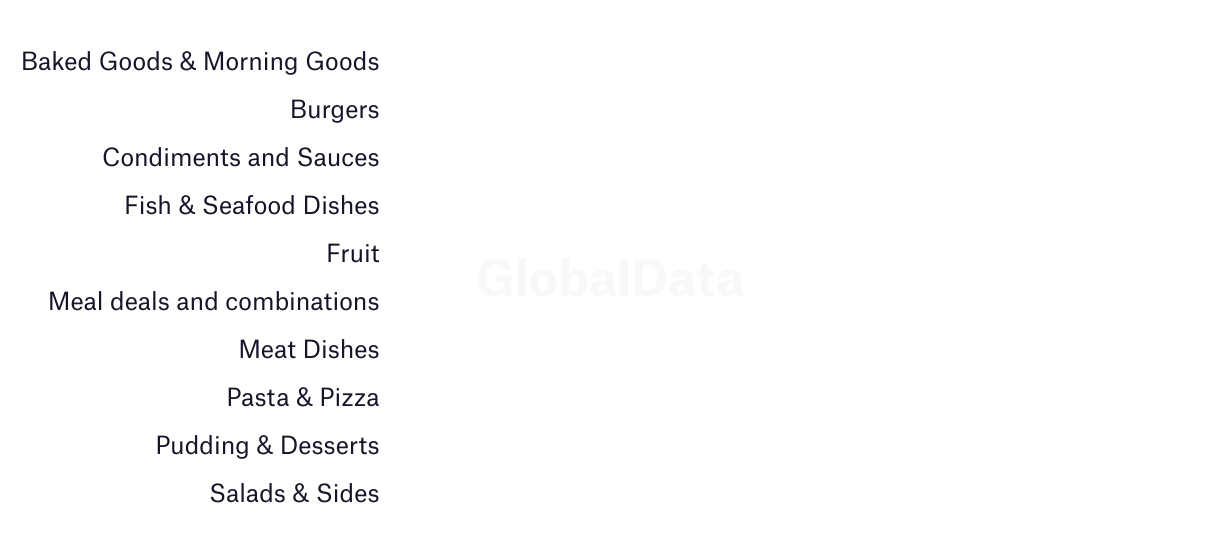This screenshot has width=1220, height=556.
Task: Click the word Pudding in the list
Action: (x=202, y=446)
